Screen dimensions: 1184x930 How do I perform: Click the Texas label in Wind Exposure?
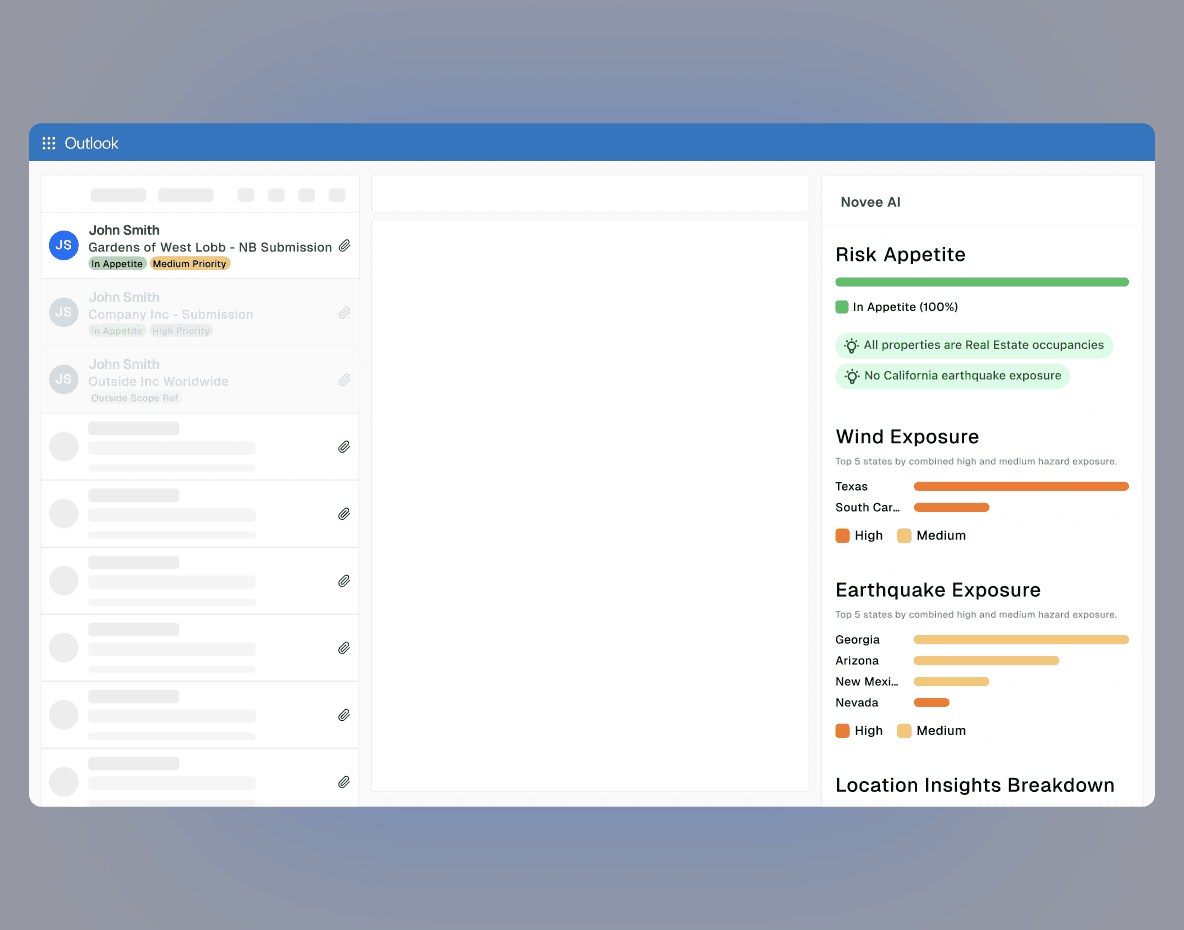pyautogui.click(x=852, y=487)
